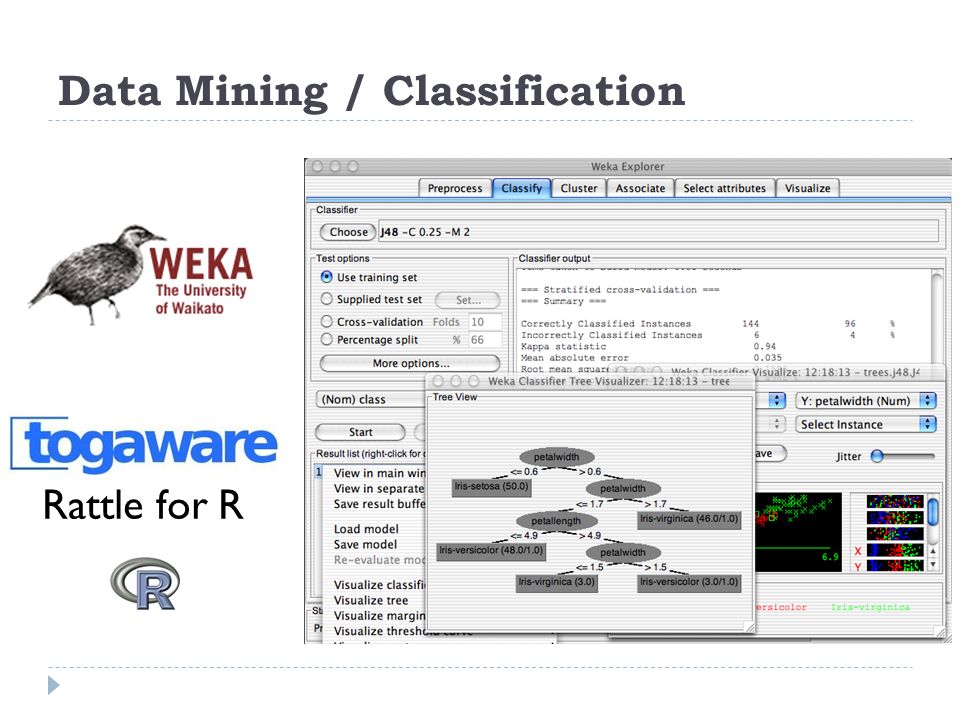Click root petalwidth tree node
Screen dimensions: 960x720
tap(557, 457)
